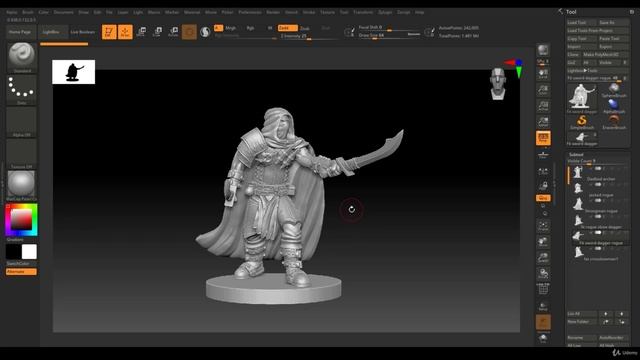Select the SimpleBrush tool icon
Image resolution: width=640 pixels, height=360 pixels.
click(582, 122)
